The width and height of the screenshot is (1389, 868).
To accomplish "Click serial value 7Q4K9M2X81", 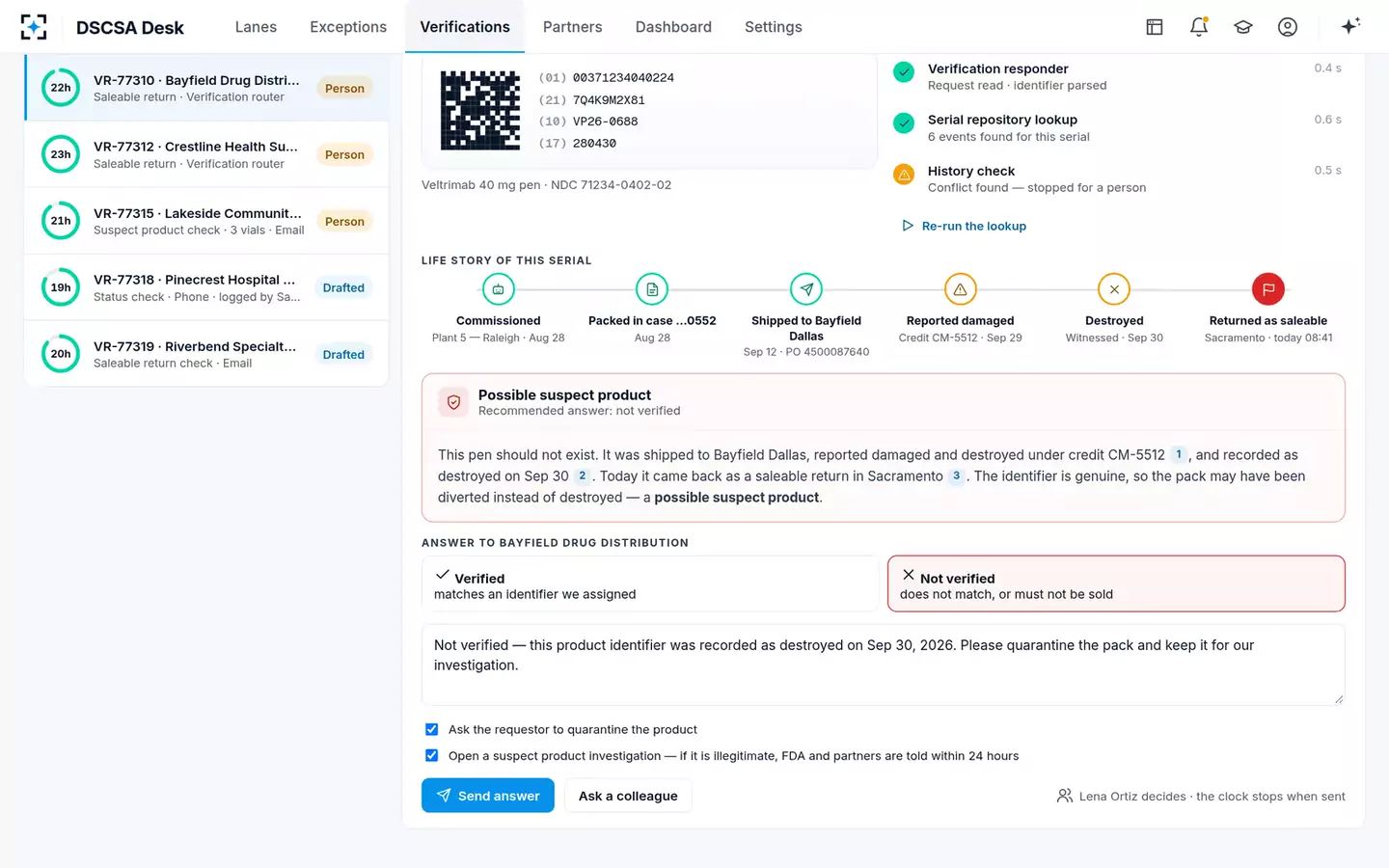I will point(609,99).
